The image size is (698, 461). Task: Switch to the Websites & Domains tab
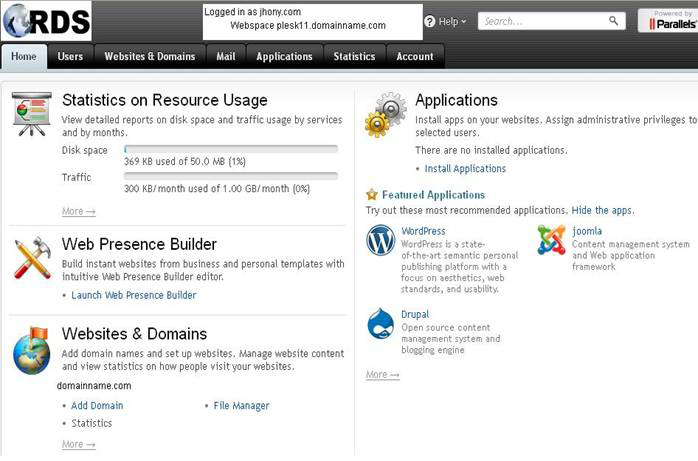pyautogui.click(x=150, y=57)
